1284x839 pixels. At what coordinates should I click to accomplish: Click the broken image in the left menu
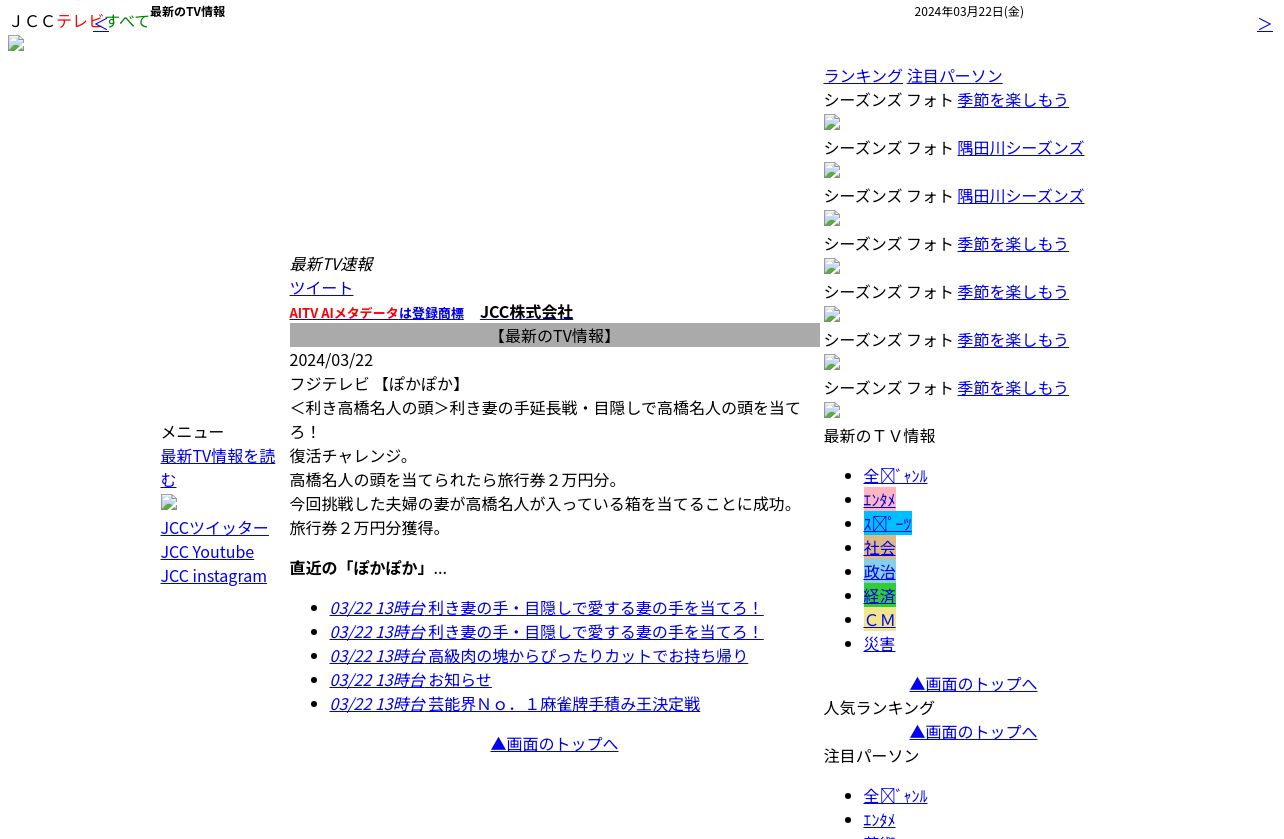tap(169, 503)
